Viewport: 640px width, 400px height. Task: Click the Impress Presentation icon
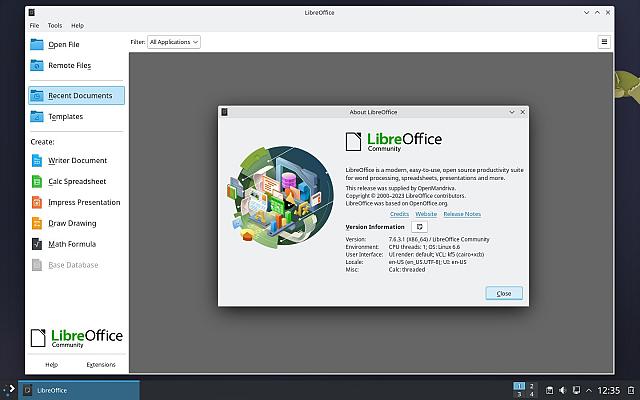coord(37,202)
